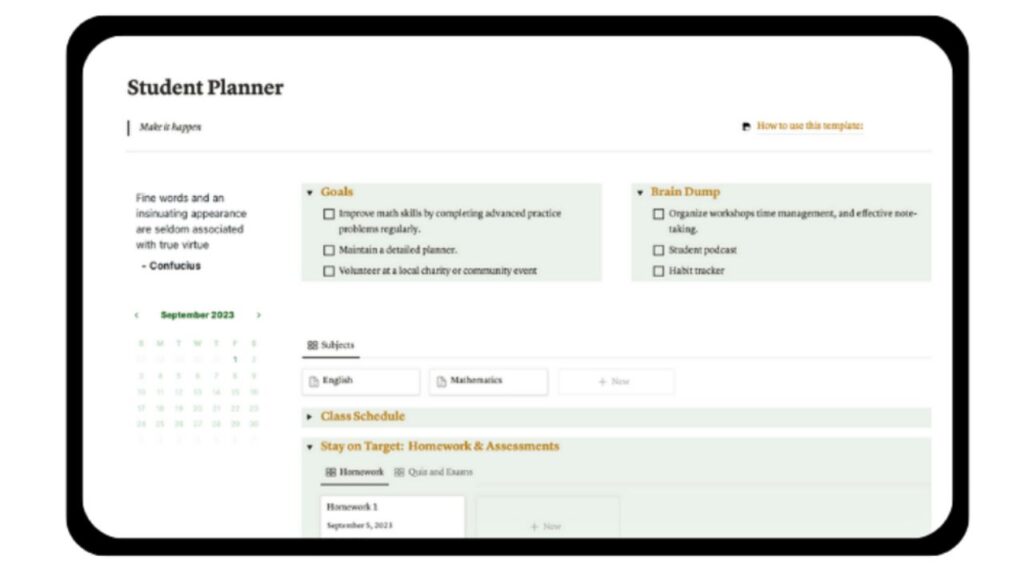The width and height of the screenshot is (1024, 576).
Task: Click the plus icon to add a new subject
Action: coord(604,381)
